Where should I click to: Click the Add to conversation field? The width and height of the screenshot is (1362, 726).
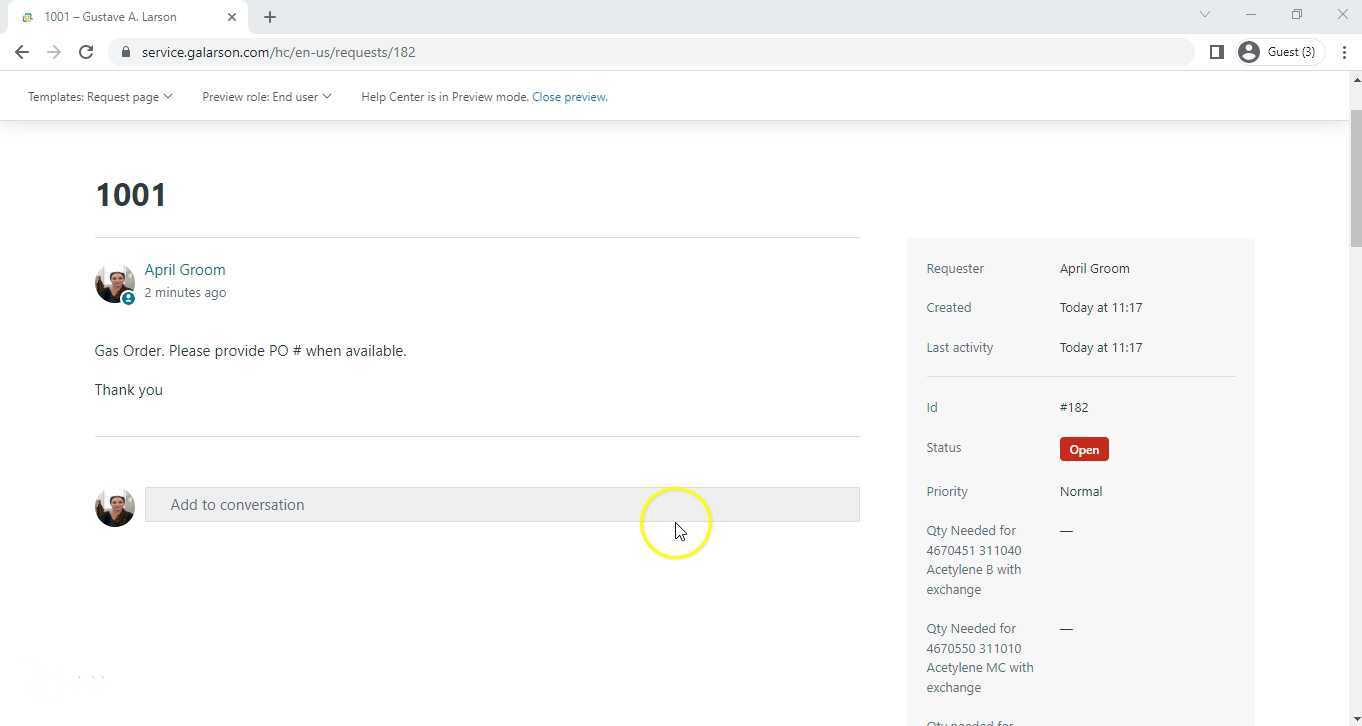(502, 505)
